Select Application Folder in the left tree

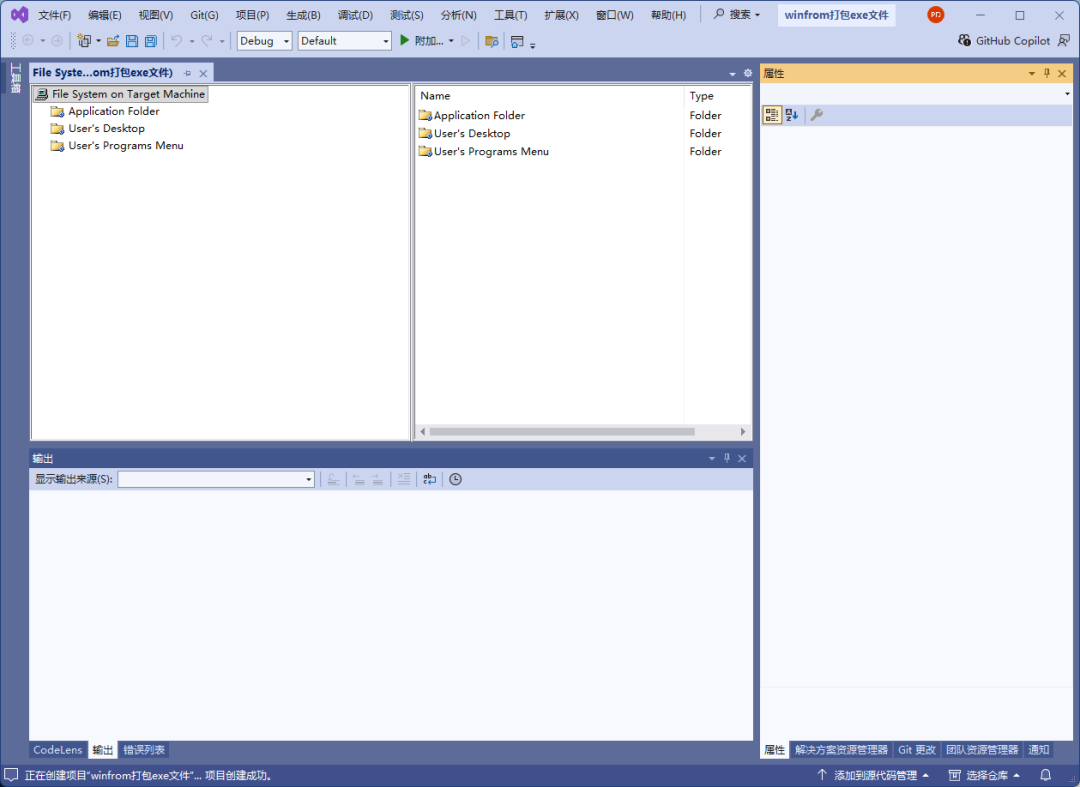point(114,111)
